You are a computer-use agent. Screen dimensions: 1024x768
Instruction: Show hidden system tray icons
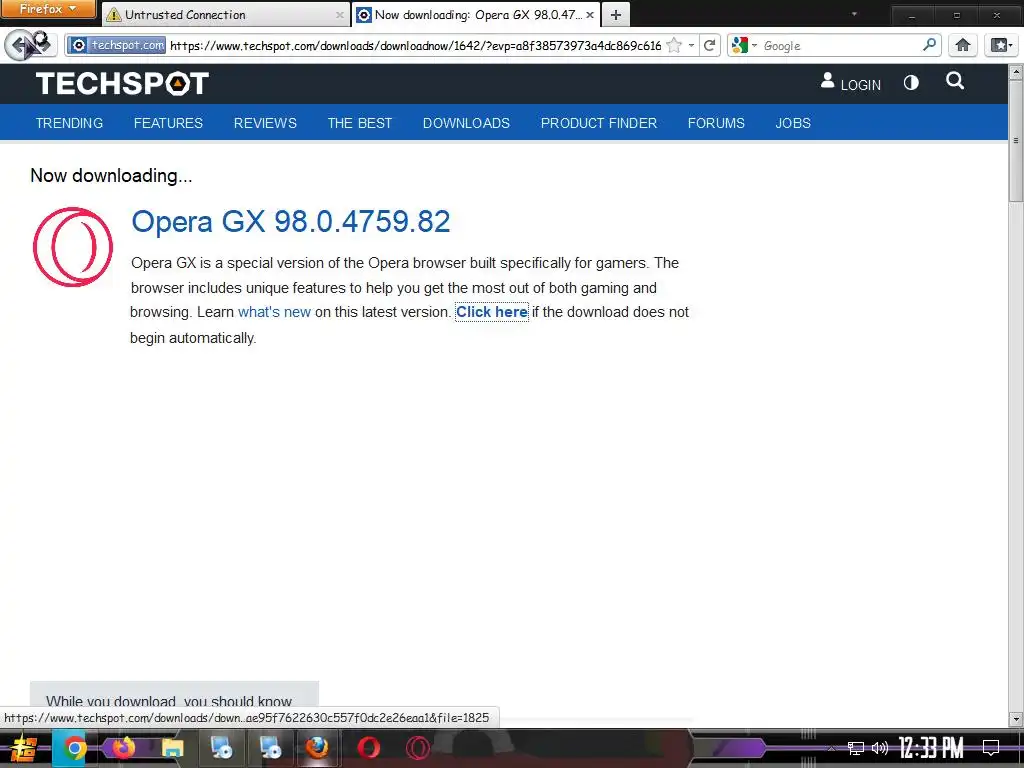(x=831, y=748)
